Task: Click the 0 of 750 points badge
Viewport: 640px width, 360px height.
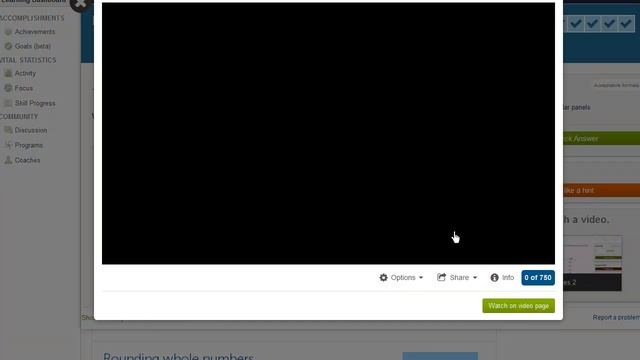Action: point(538,278)
